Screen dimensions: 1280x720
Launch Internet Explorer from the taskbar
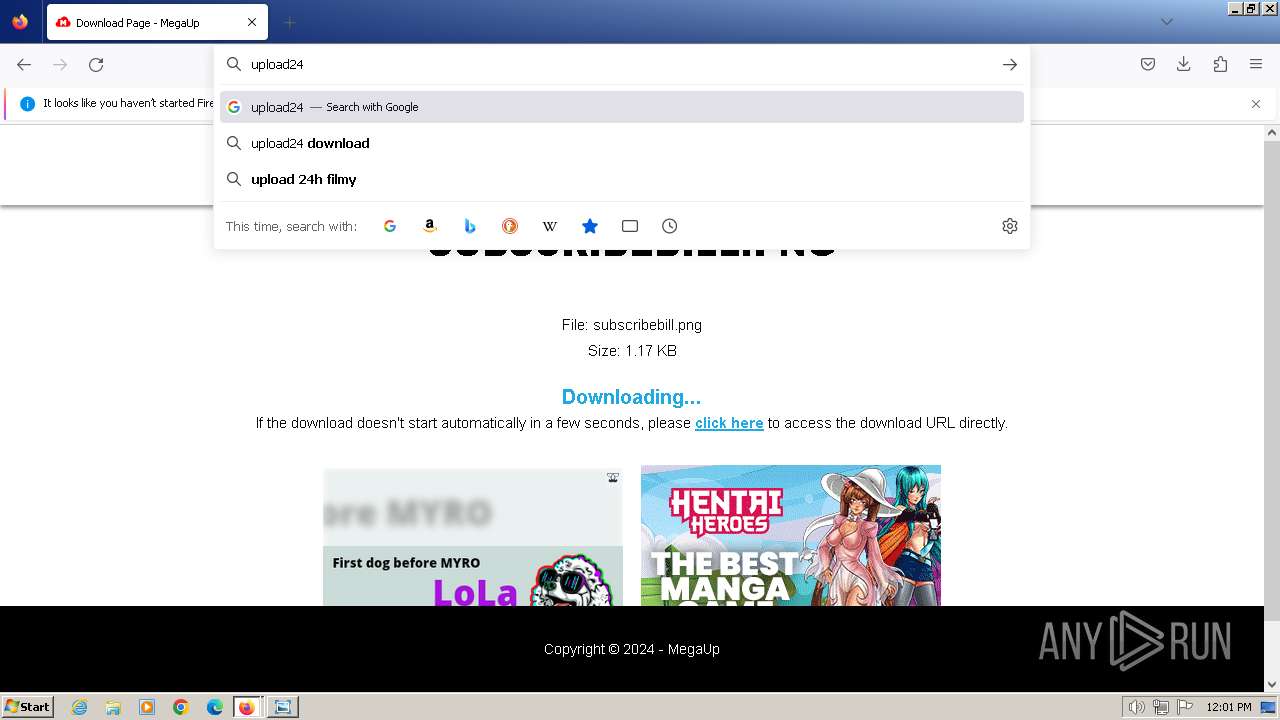[80, 707]
